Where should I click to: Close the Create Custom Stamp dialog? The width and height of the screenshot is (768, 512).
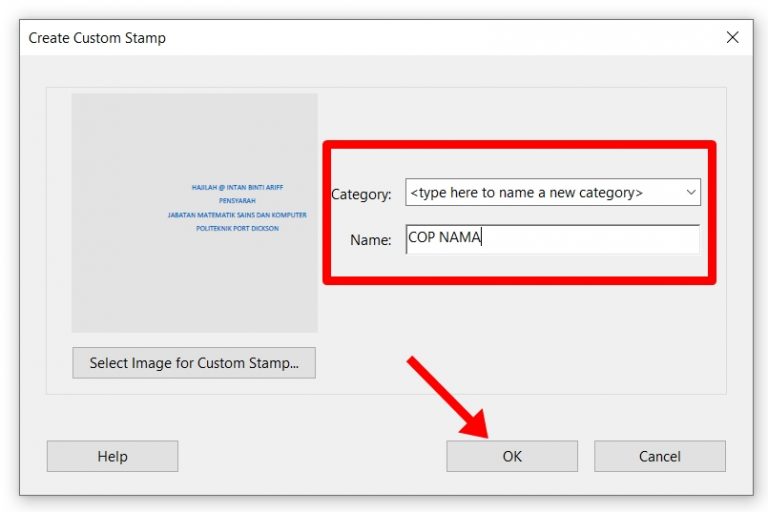pyautogui.click(x=732, y=38)
